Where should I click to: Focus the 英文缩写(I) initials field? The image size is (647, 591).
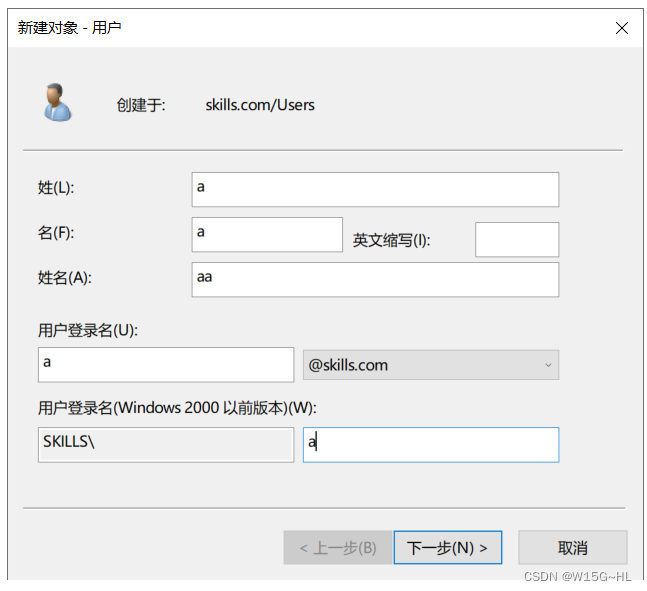[517, 239]
